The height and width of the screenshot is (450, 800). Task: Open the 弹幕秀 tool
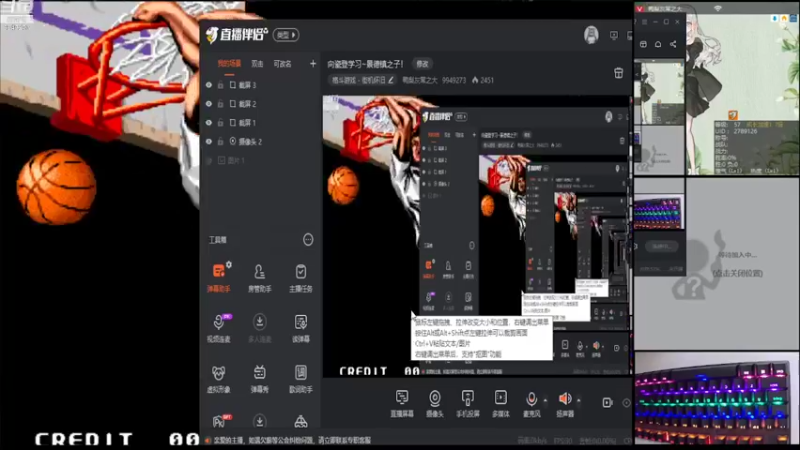(x=259, y=379)
